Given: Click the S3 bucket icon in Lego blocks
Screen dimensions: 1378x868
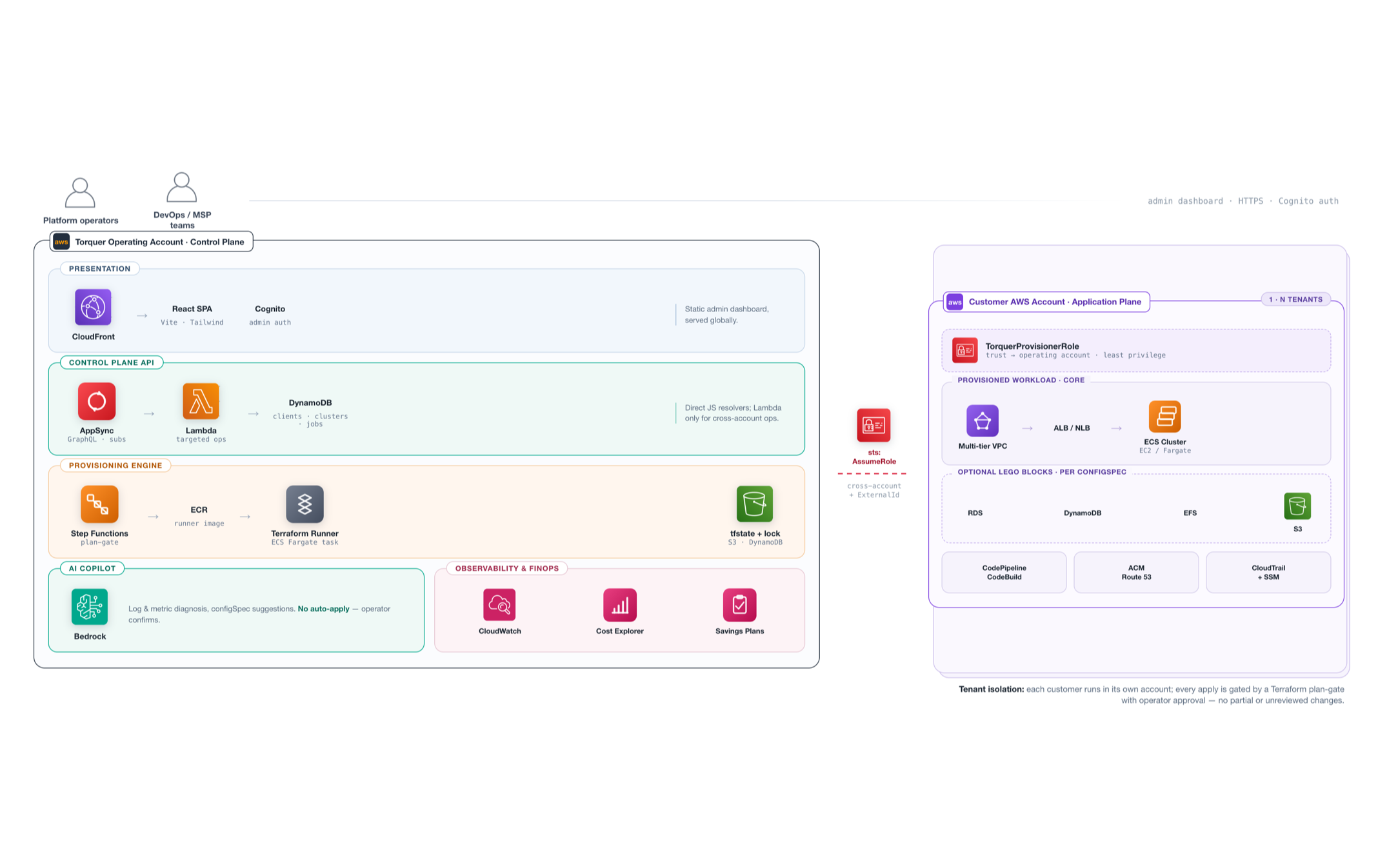Looking at the screenshot, I should pyautogui.click(x=1297, y=506).
